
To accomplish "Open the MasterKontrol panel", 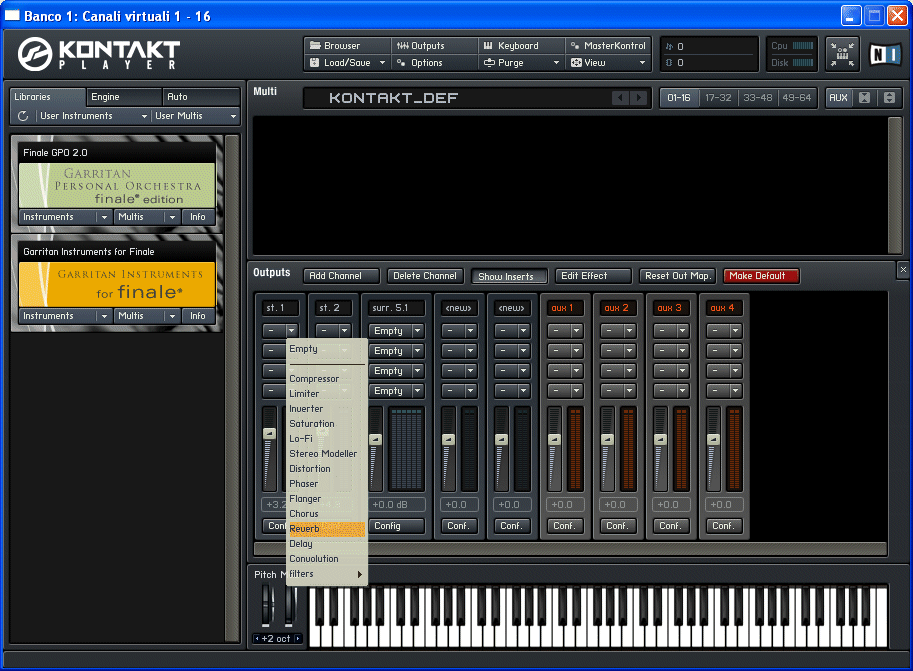I will (608, 45).
